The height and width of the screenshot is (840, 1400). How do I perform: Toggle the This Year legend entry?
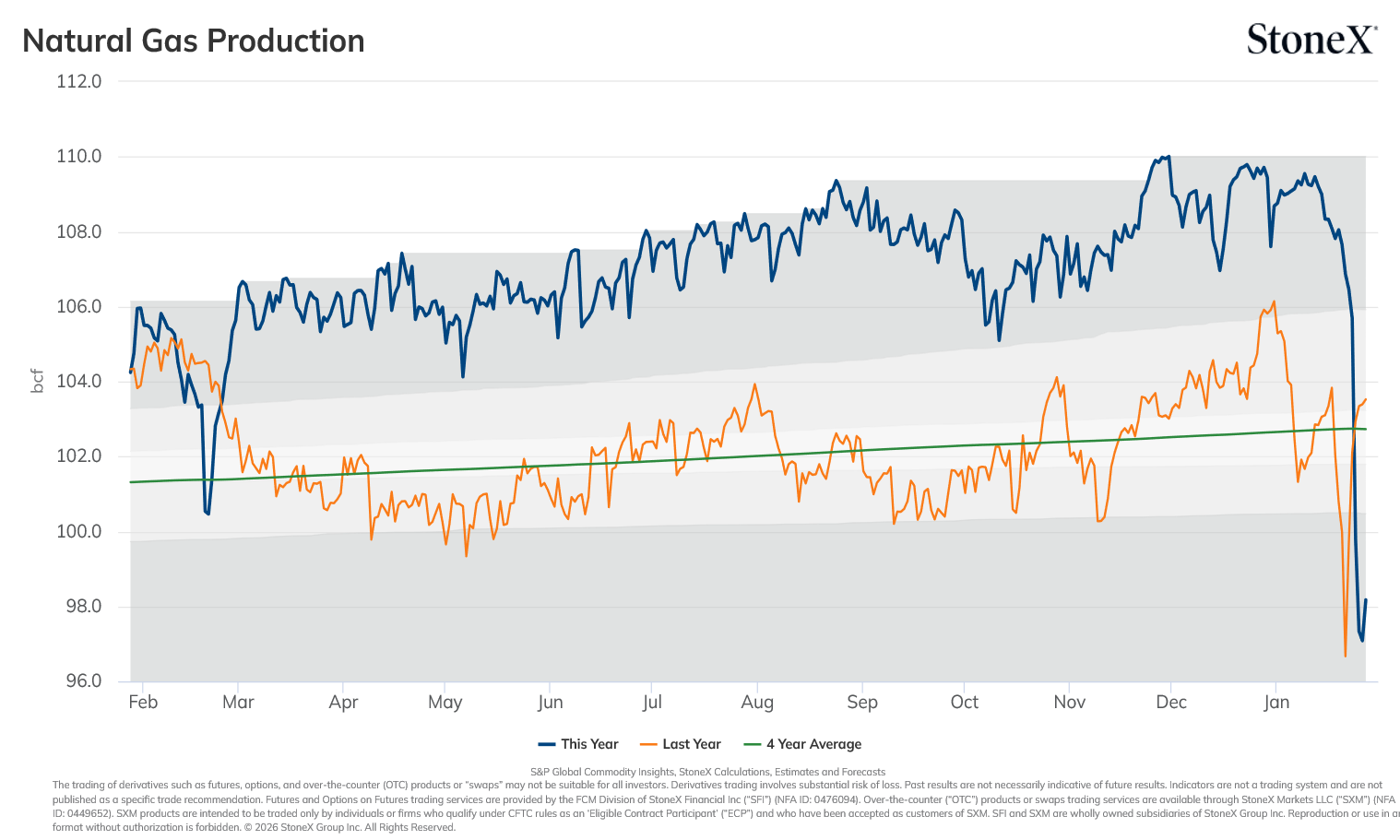(578, 744)
